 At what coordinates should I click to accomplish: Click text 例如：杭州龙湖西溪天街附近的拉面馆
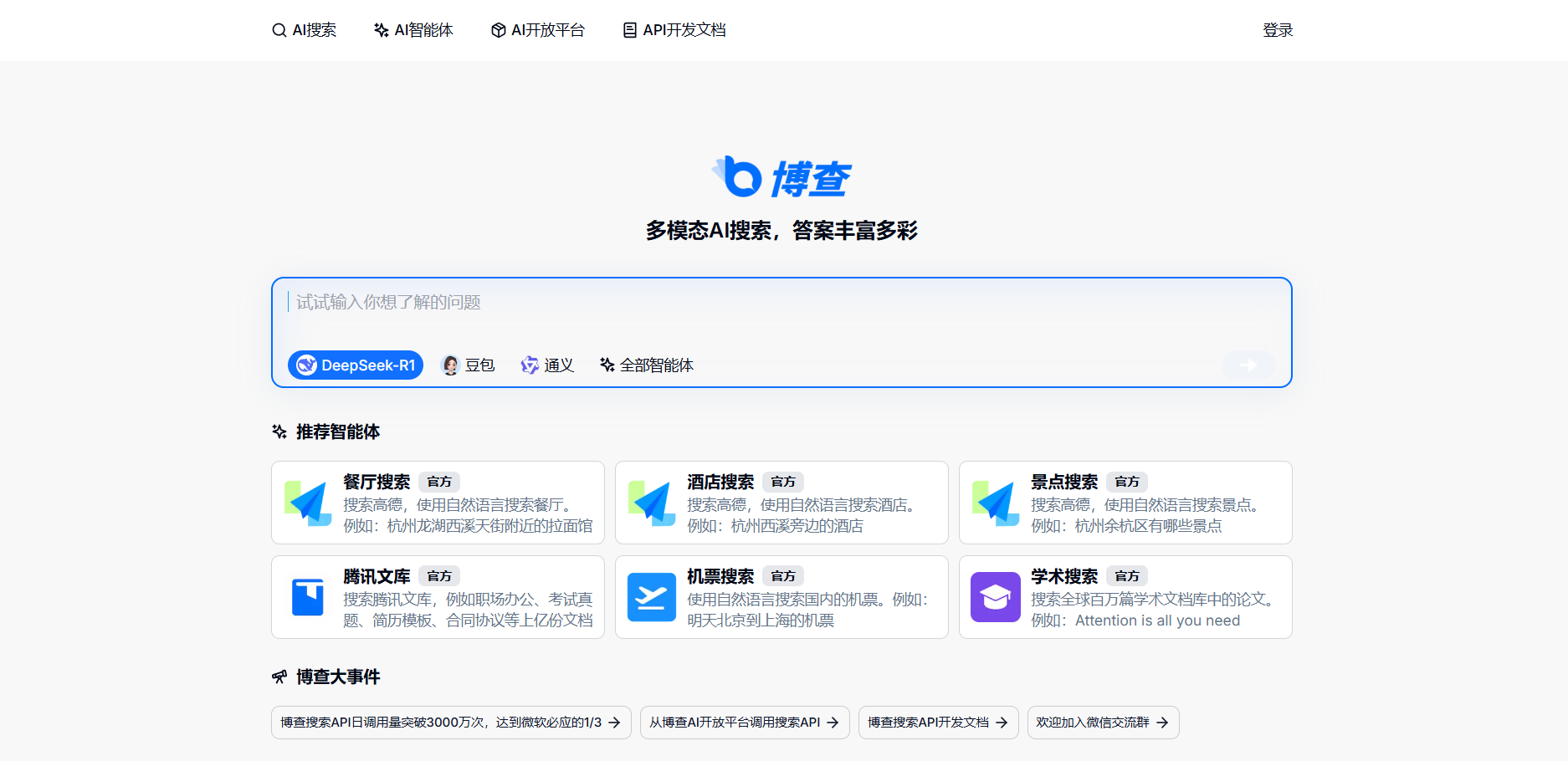468,526
